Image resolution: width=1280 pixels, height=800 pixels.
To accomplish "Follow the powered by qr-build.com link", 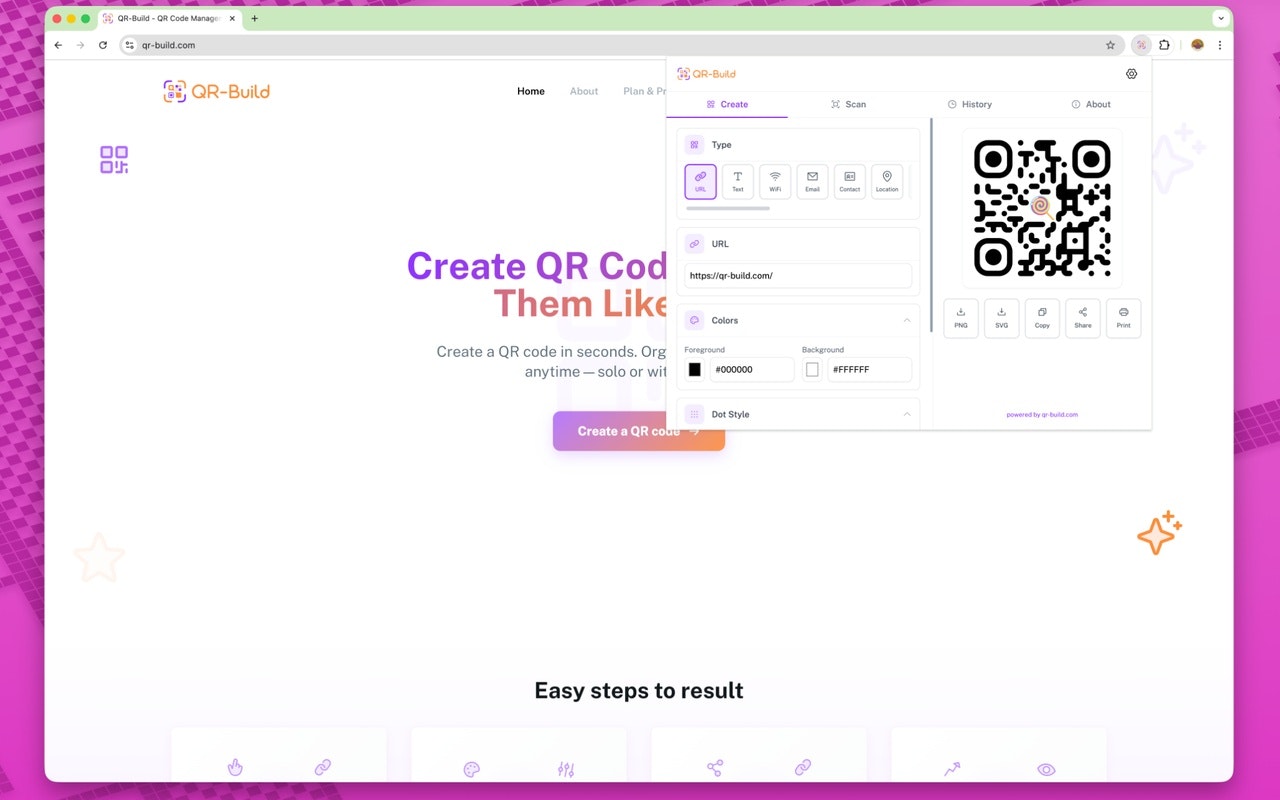I will click(1042, 414).
